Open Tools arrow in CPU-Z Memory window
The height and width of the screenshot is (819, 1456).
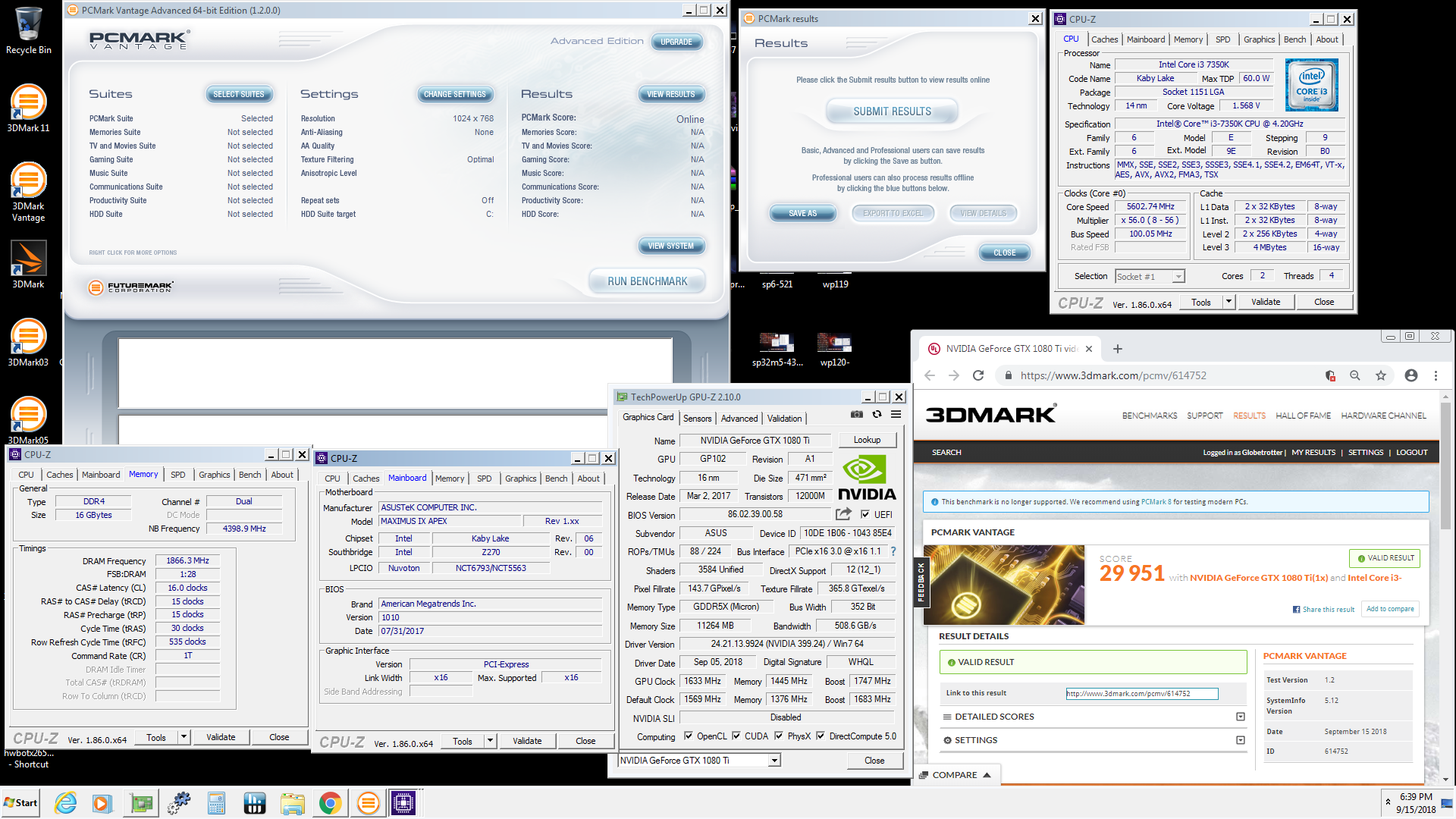[184, 737]
